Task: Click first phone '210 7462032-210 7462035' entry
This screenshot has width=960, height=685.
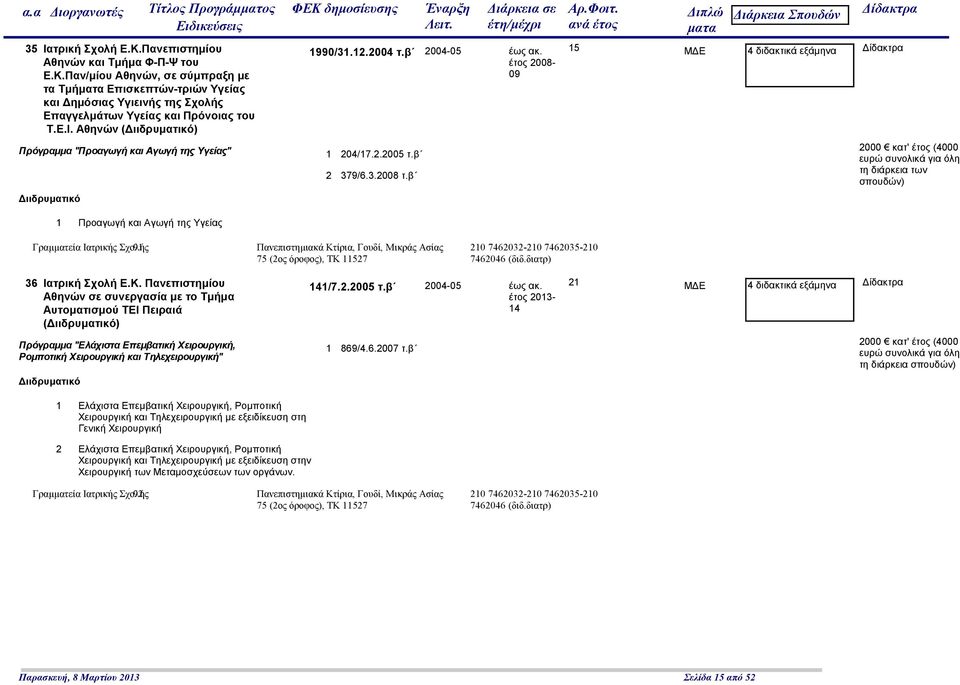Action: pyautogui.click(x=534, y=253)
